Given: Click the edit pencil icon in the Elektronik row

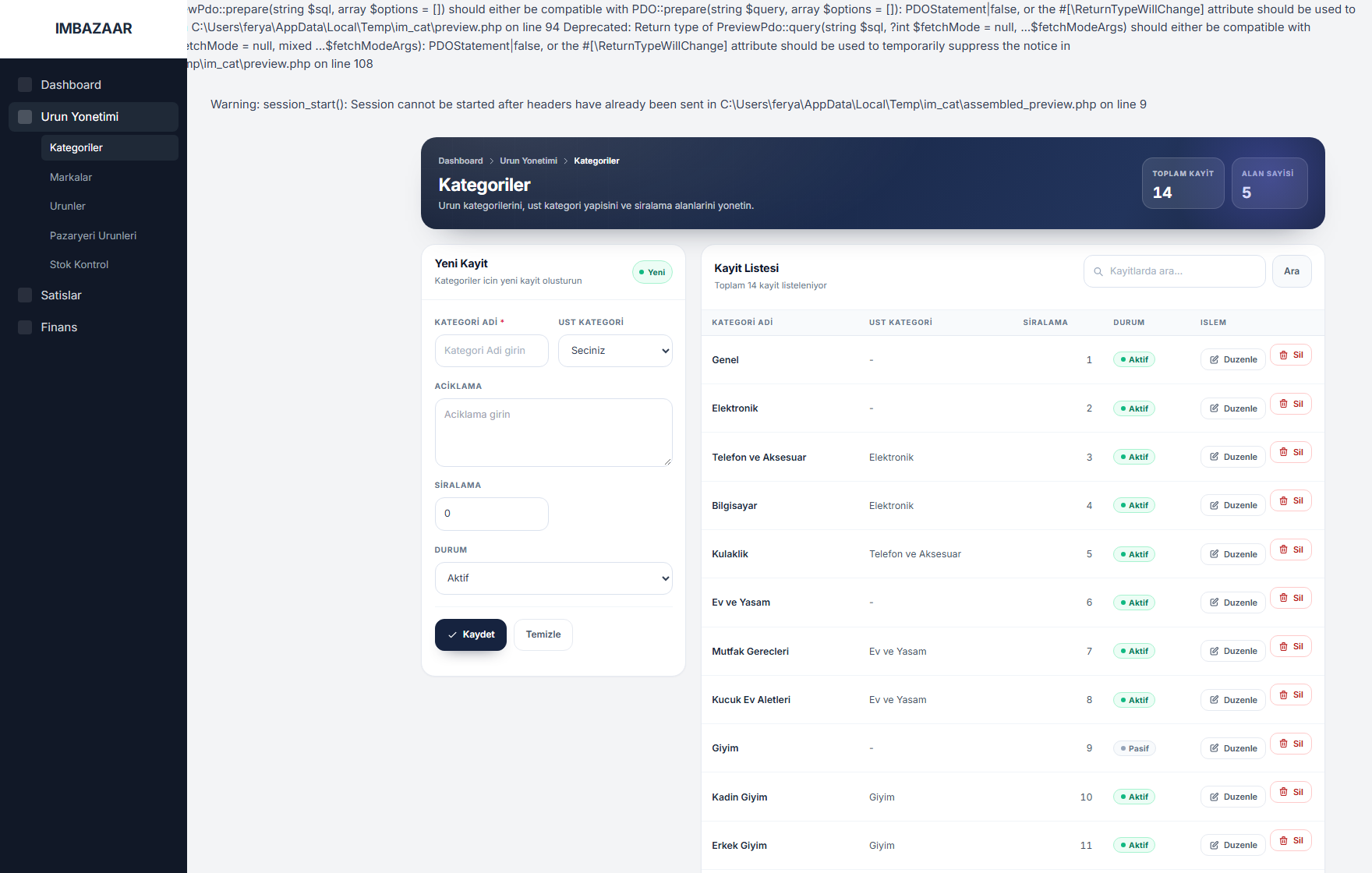Looking at the screenshot, I should tap(1215, 408).
